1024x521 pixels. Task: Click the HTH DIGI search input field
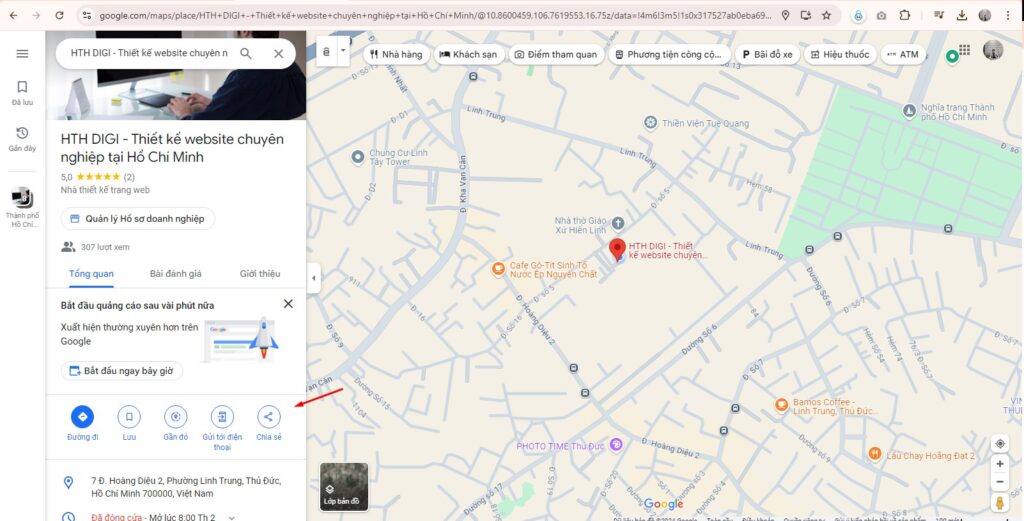click(149, 54)
